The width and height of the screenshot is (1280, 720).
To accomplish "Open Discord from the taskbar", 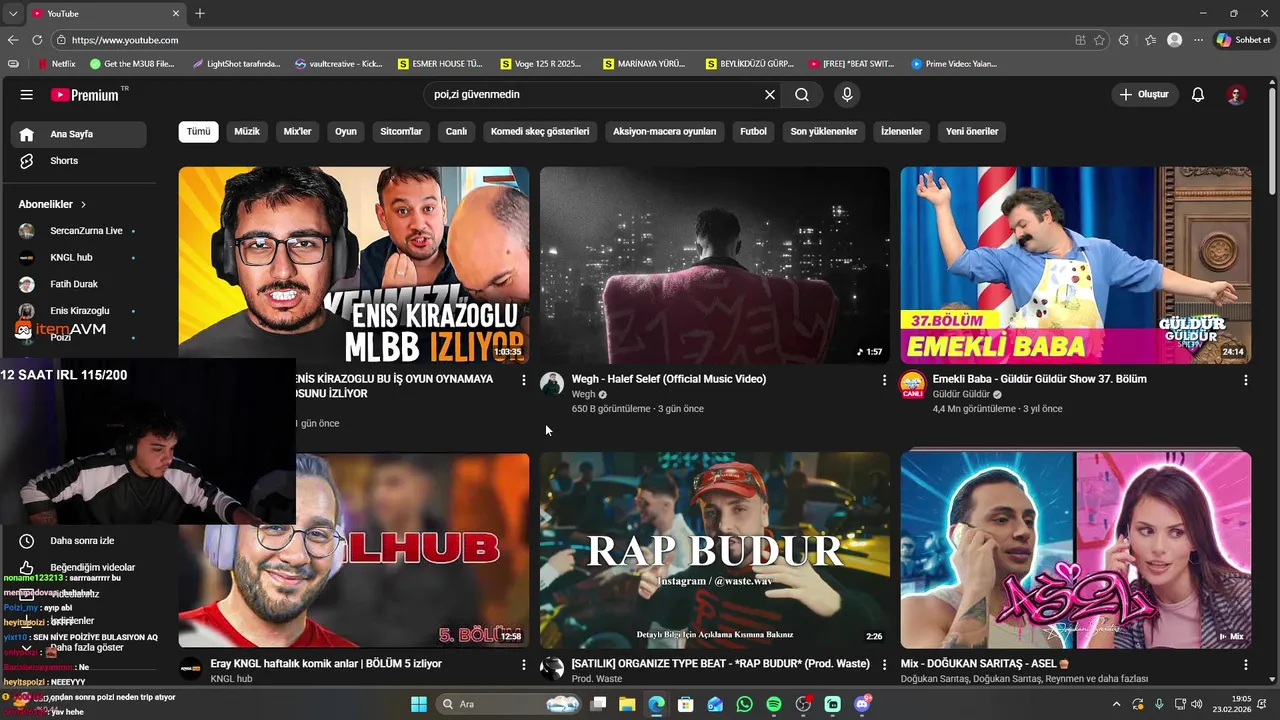I will 861,704.
